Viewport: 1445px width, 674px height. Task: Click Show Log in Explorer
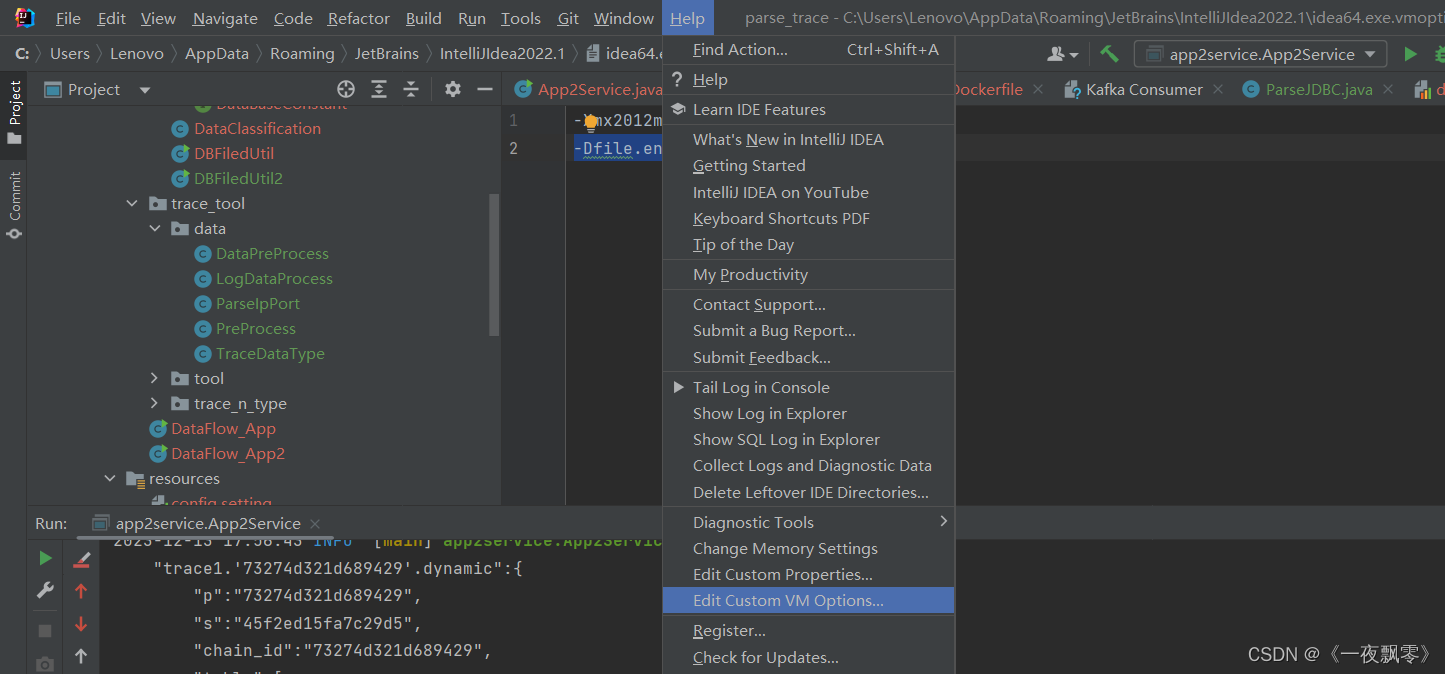click(808, 413)
